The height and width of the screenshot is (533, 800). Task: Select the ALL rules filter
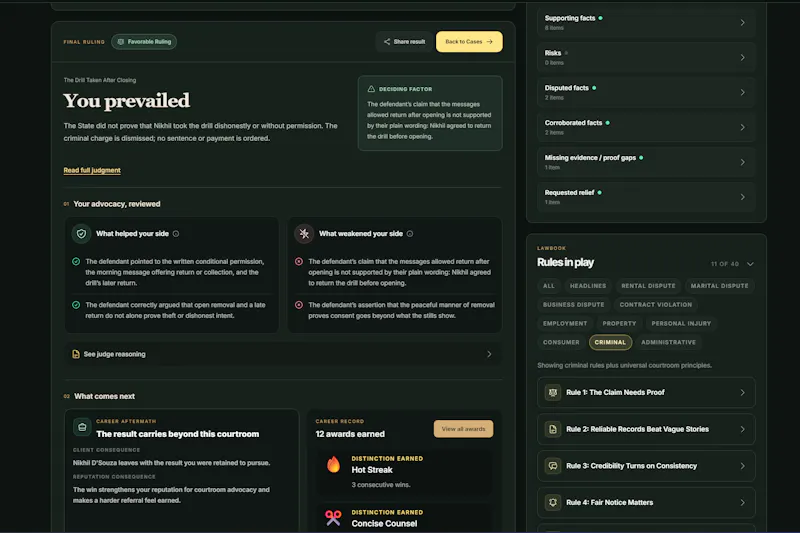click(x=548, y=286)
